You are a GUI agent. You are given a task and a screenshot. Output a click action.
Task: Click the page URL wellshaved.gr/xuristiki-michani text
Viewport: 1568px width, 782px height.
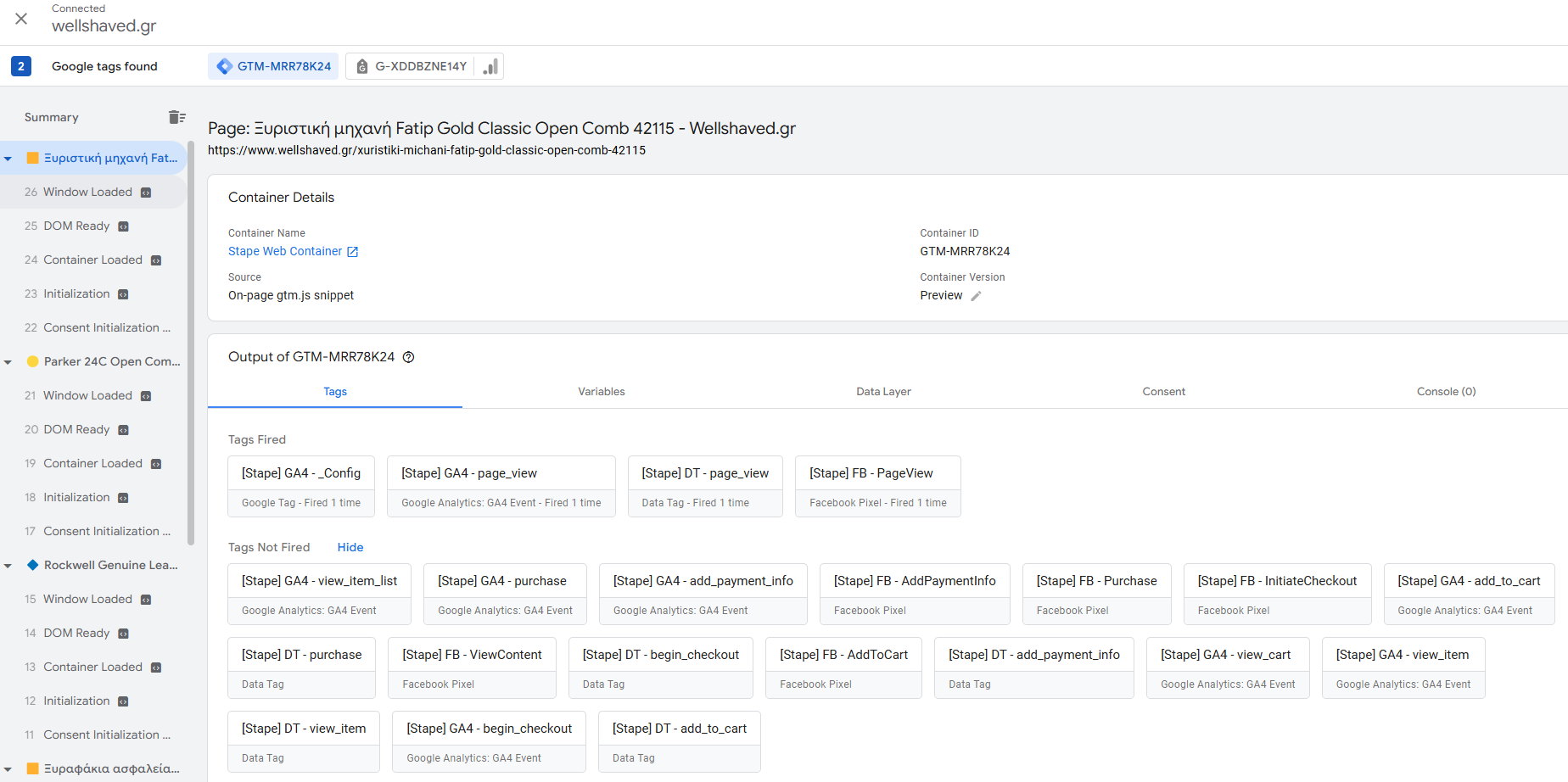[427, 150]
